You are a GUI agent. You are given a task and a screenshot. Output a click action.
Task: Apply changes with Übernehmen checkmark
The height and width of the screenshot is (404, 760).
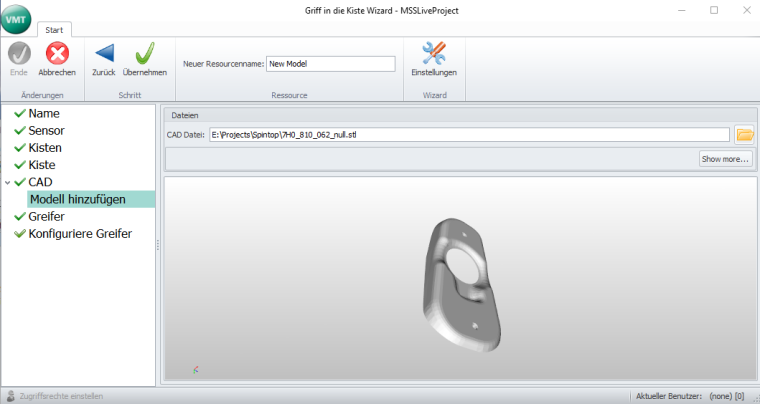(x=144, y=54)
